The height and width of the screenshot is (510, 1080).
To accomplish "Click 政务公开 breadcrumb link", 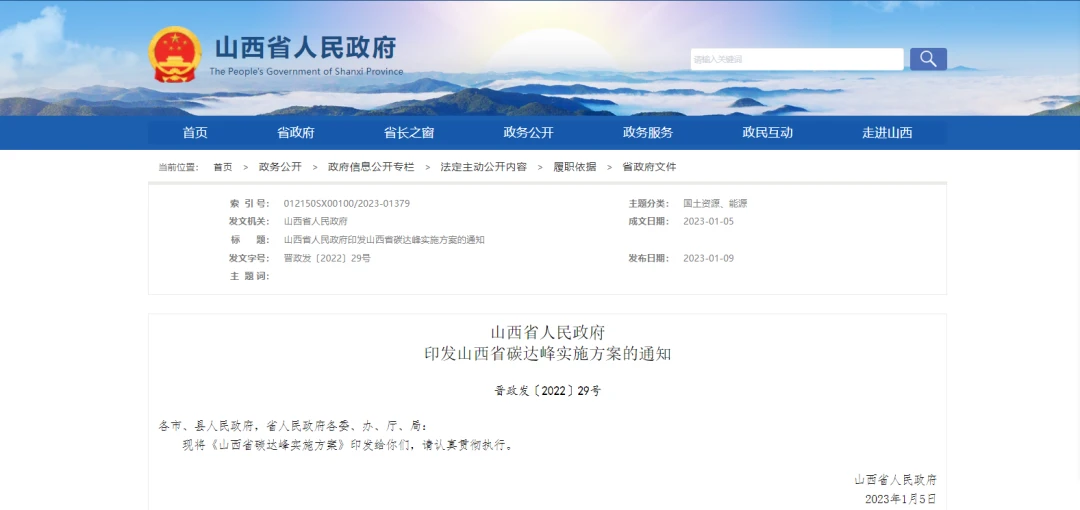I will (280, 167).
